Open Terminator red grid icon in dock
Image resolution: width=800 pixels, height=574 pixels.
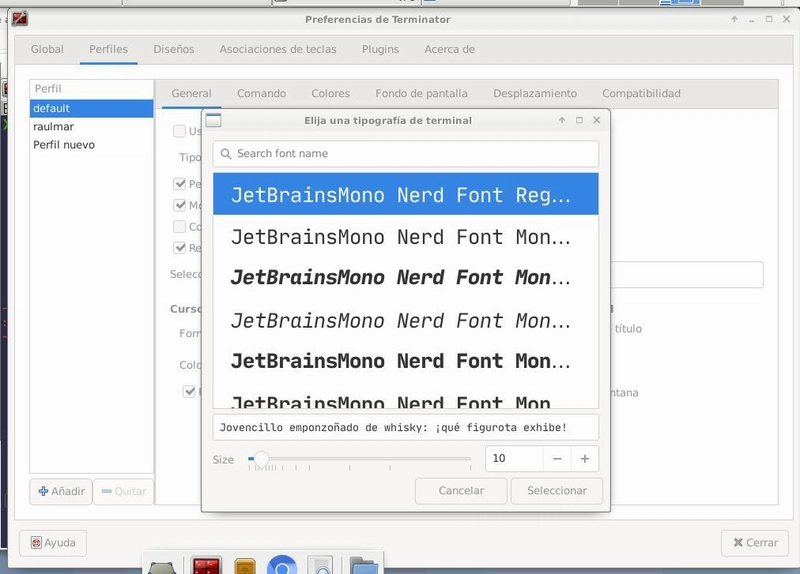pos(207,565)
